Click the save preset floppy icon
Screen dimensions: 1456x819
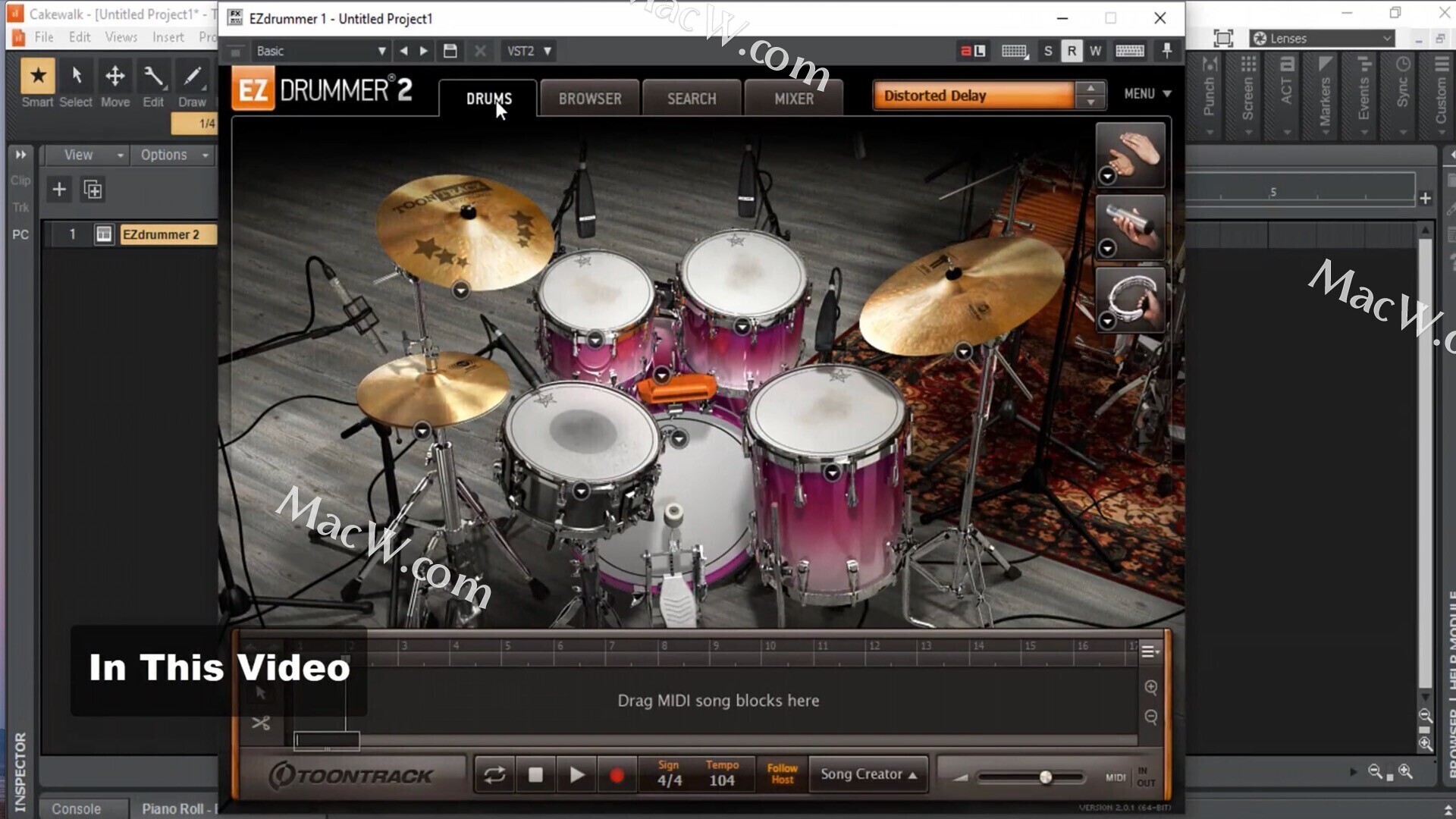tap(450, 51)
